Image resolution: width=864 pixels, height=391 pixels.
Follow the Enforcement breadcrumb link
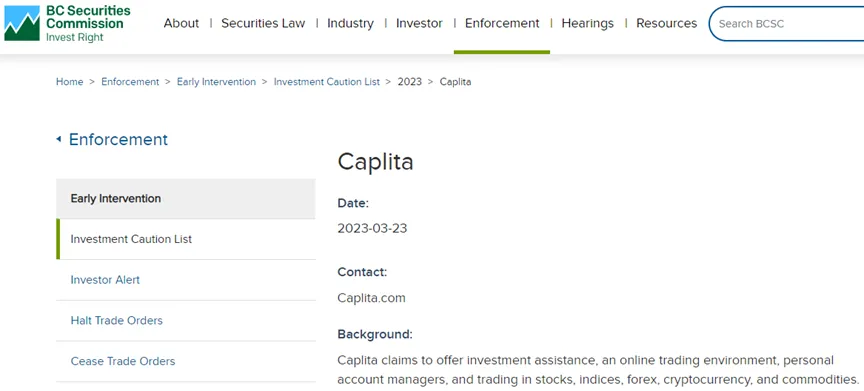(x=130, y=82)
